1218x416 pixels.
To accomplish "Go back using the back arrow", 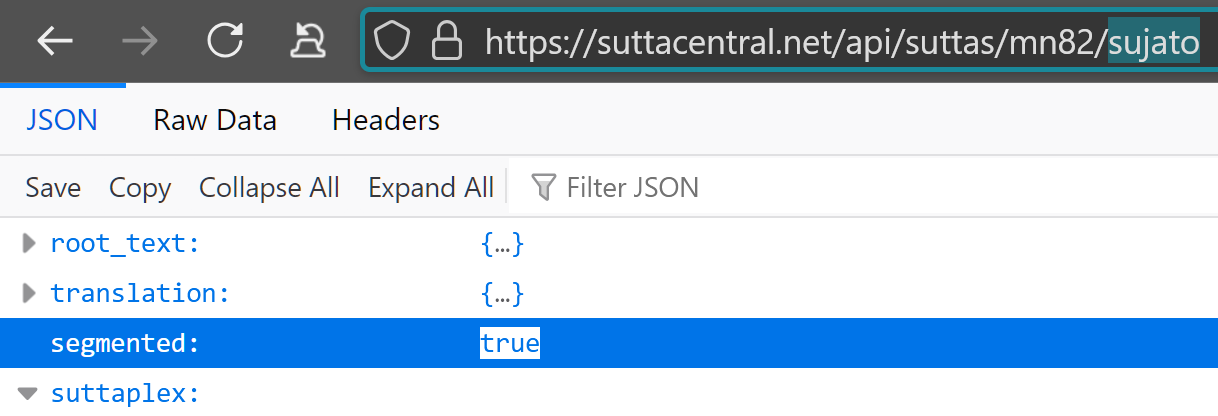I will (55, 41).
